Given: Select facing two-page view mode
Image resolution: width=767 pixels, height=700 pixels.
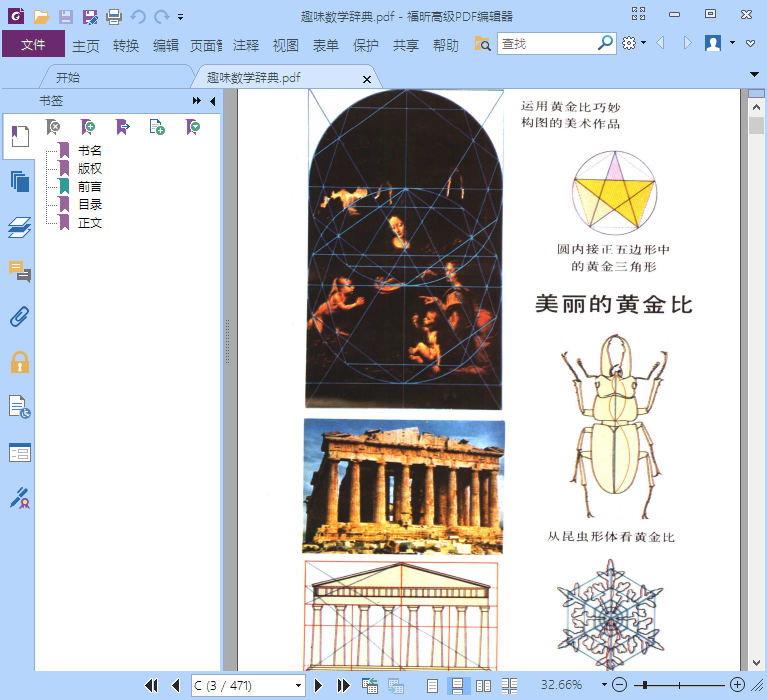Looking at the screenshot, I should click(x=483, y=686).
